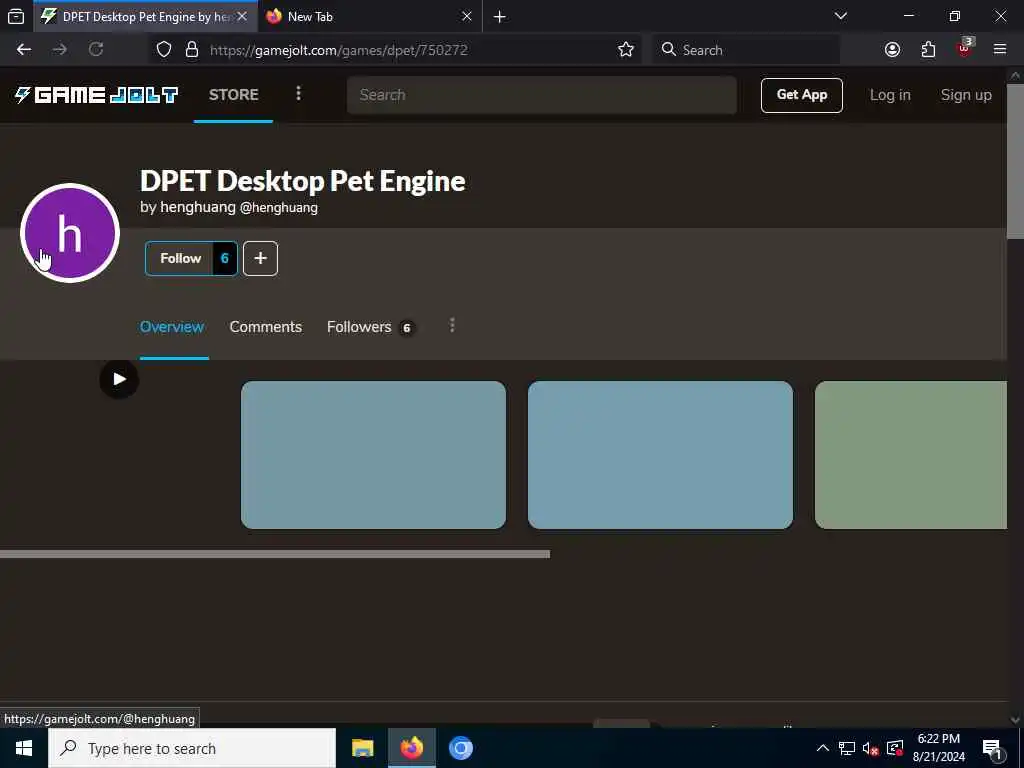
Task: Open the STORE section
Action: pyautogui.click(x=233, y=95)
